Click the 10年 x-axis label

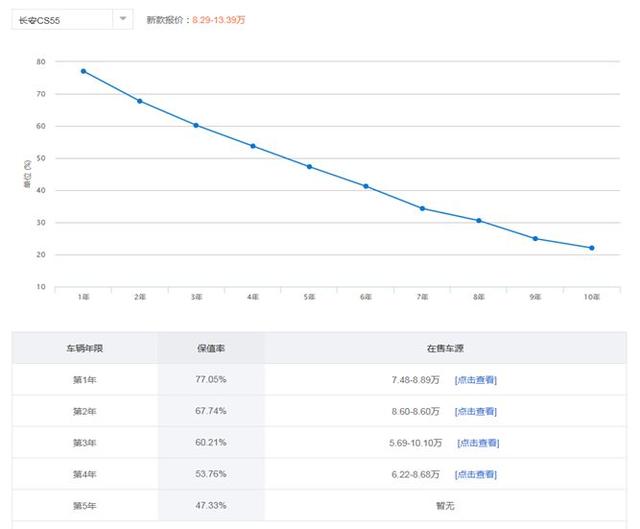point(592,297)
